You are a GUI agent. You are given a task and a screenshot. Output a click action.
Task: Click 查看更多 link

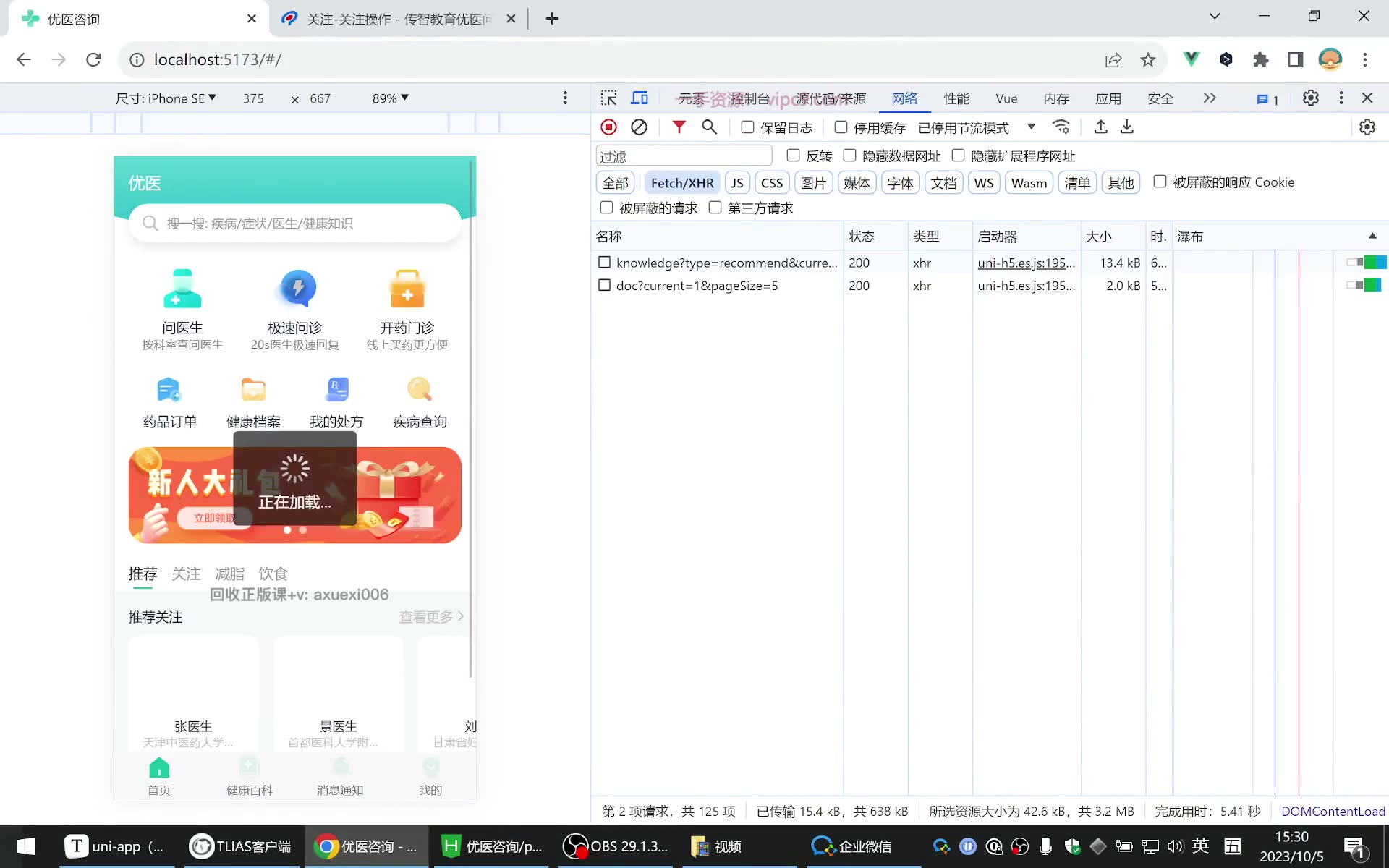tap(431, 617)
